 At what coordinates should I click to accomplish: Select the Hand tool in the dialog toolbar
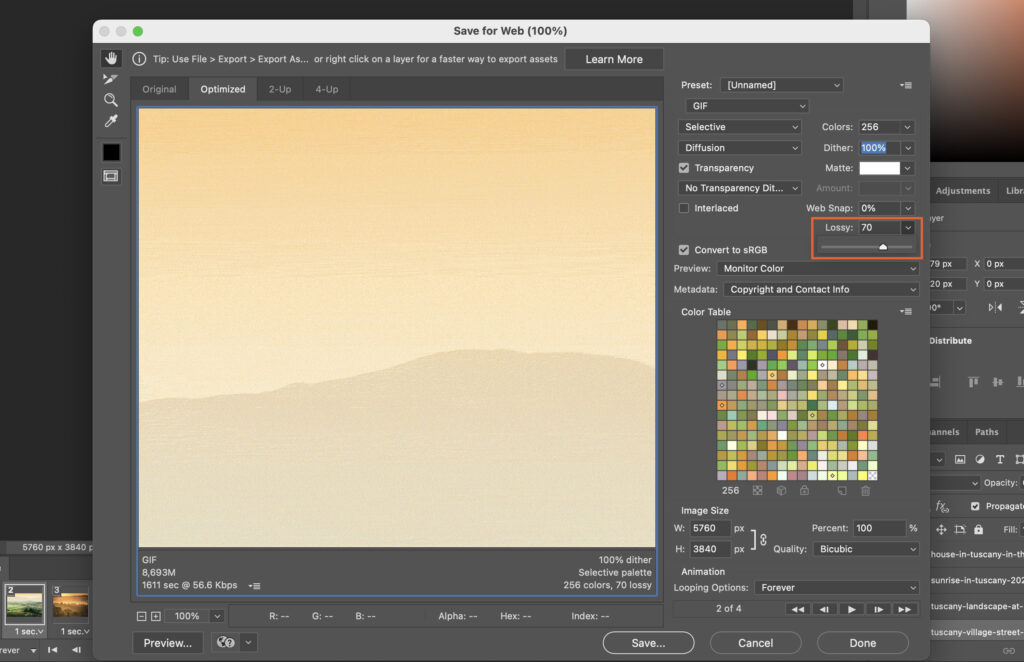(111, 57)
